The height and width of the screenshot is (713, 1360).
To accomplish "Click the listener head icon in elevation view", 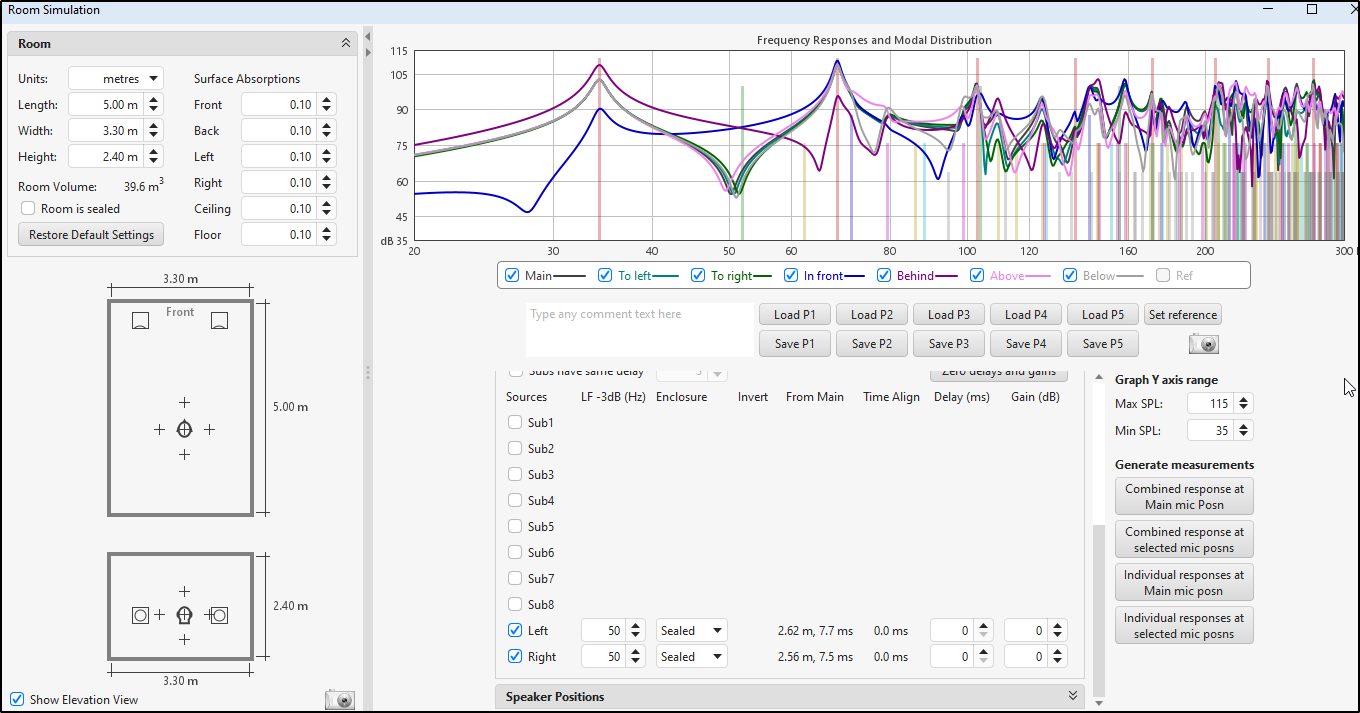I will tap(184, 615).
